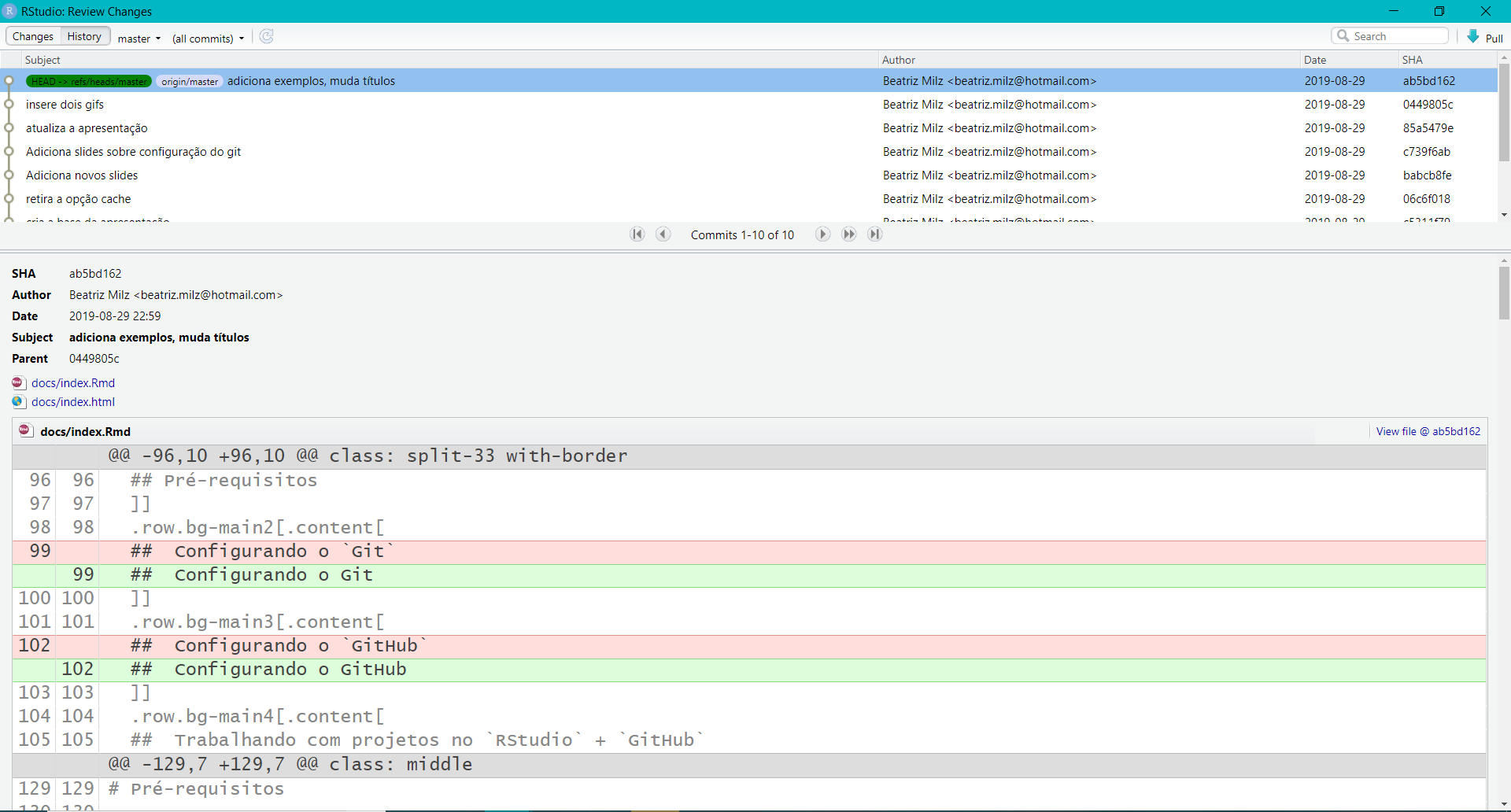The image size is (1511, 812).
Task: Go to the first page of commits
Action: (637, 234)
